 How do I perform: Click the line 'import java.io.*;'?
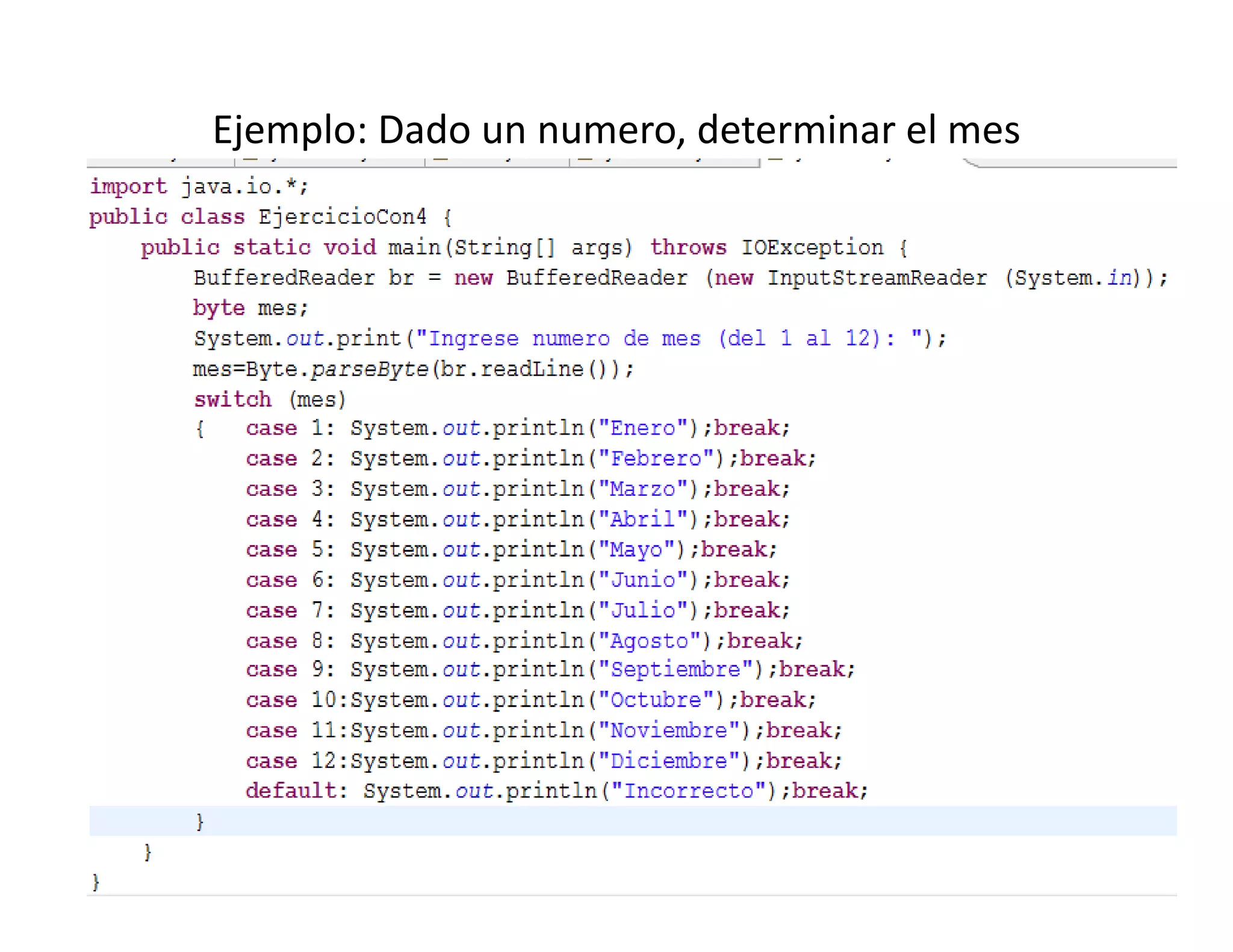tap(199, 187)
